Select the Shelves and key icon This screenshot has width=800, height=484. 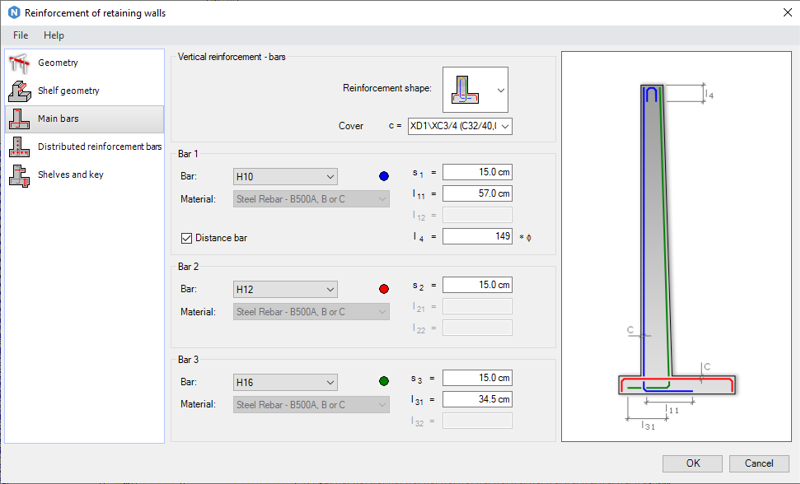[x=18, y=175]
